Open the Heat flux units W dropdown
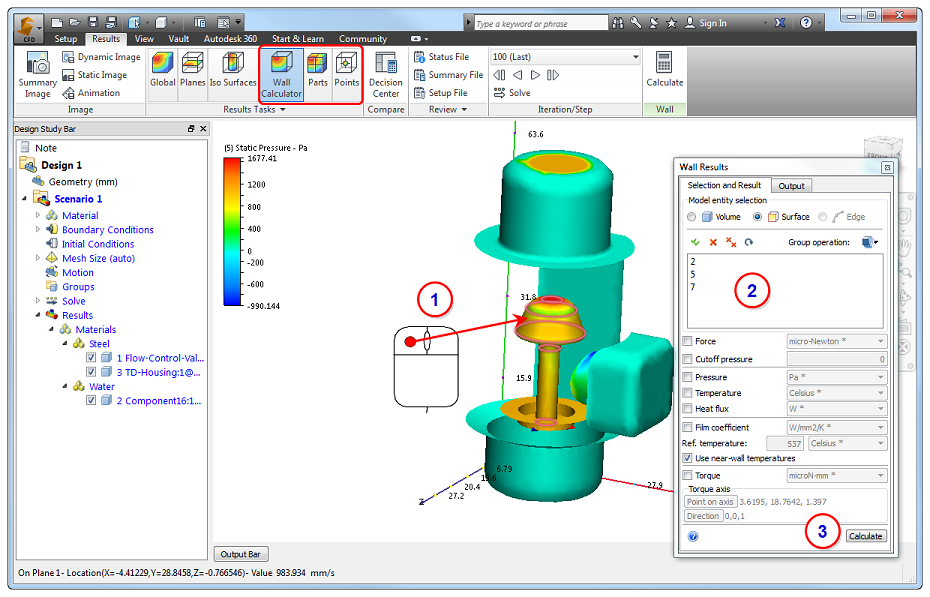The image size is (930, 597). (836, 408)
